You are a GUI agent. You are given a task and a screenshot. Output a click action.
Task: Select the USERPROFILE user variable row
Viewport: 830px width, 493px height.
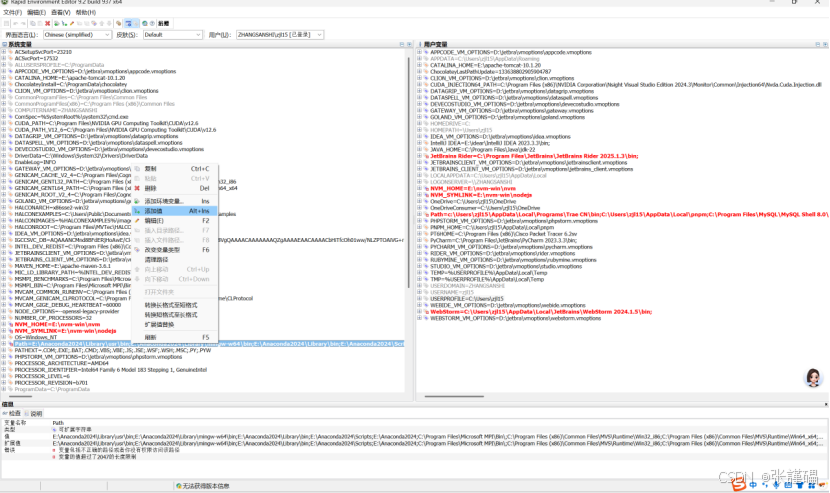coord(467,299)
